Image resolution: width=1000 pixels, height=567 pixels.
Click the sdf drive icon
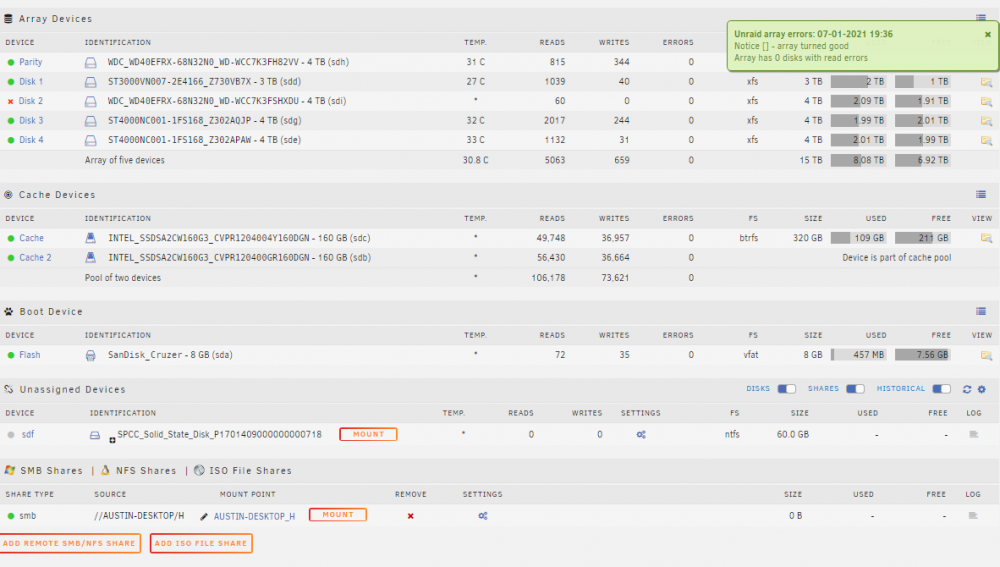click(x=94, y=435)
